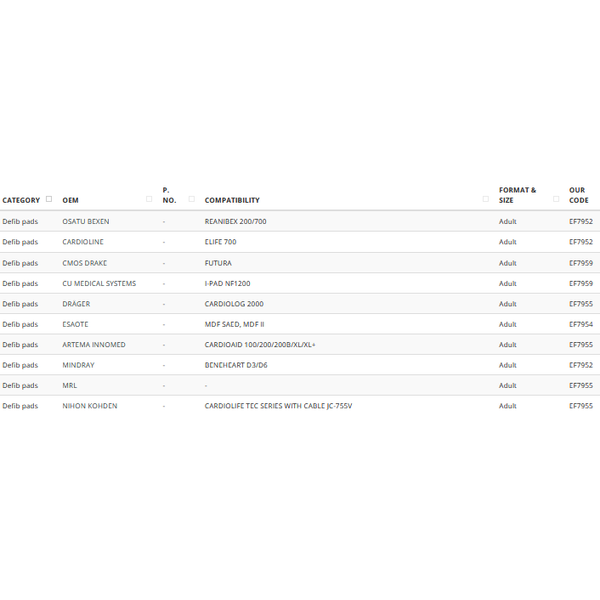Sort table by OEM column header
Screen dimensions: 600x600
pos(70,200)
